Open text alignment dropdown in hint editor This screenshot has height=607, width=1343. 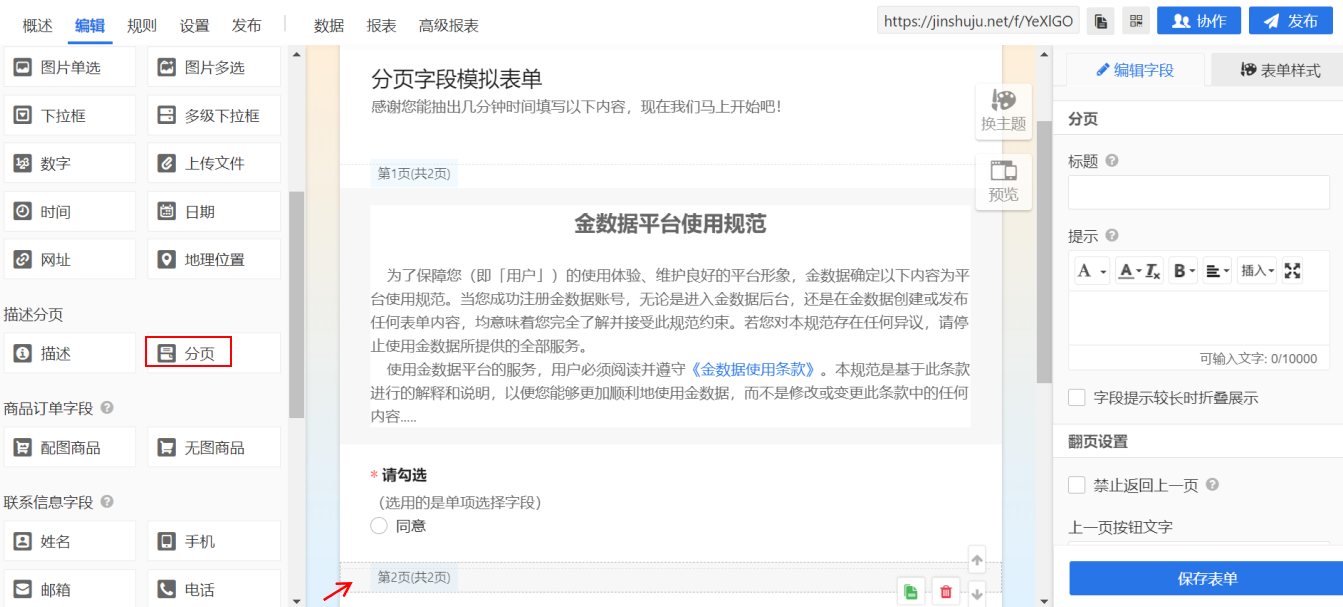1217,271
